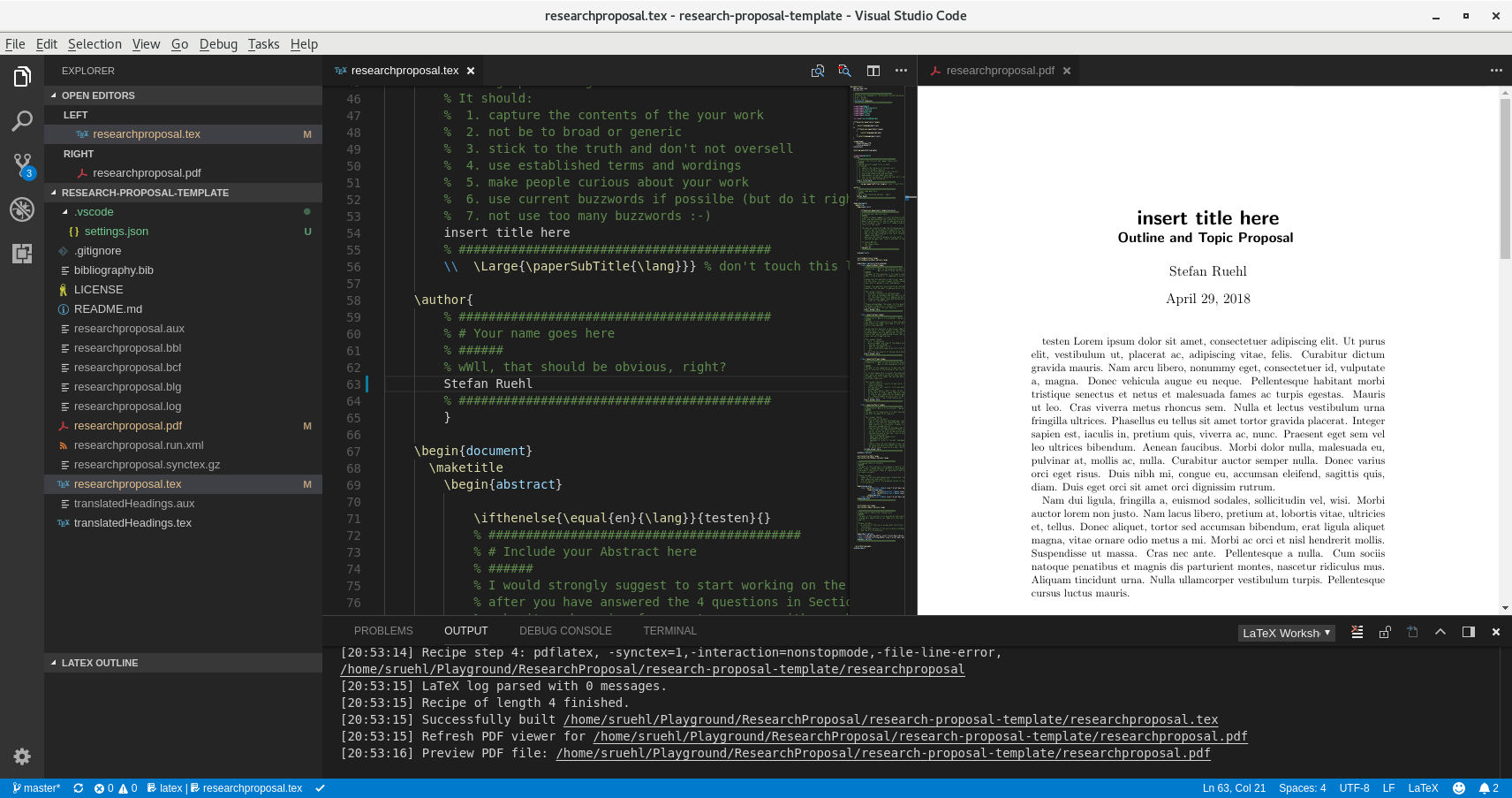Switch to the Debug Console tab
1512x798 pixels.
point(565,631)
